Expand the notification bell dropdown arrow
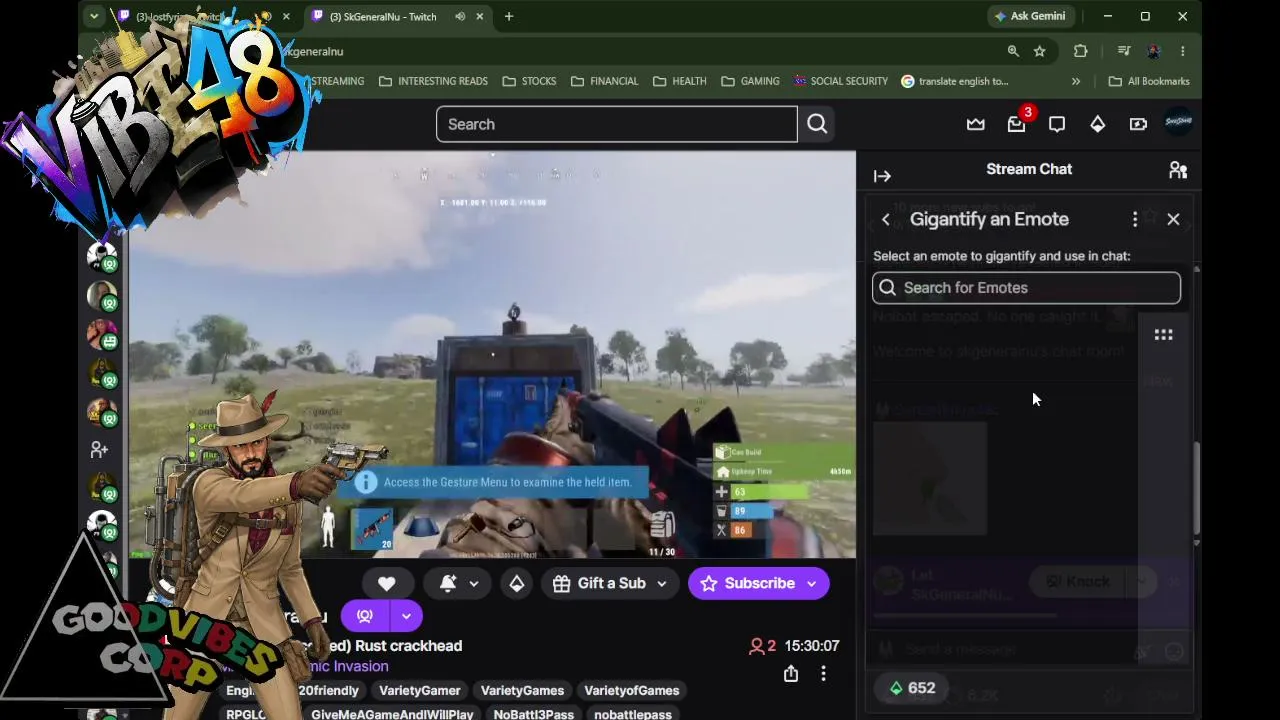 click(x=474, y=583)
